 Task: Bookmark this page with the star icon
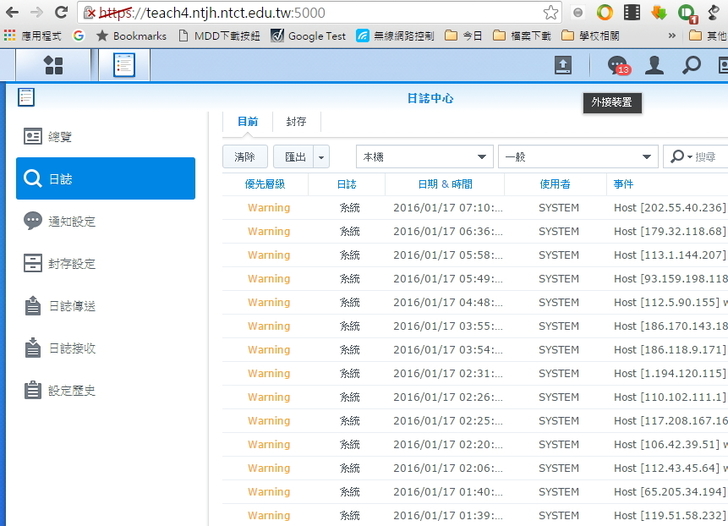[x=551, y=13]
